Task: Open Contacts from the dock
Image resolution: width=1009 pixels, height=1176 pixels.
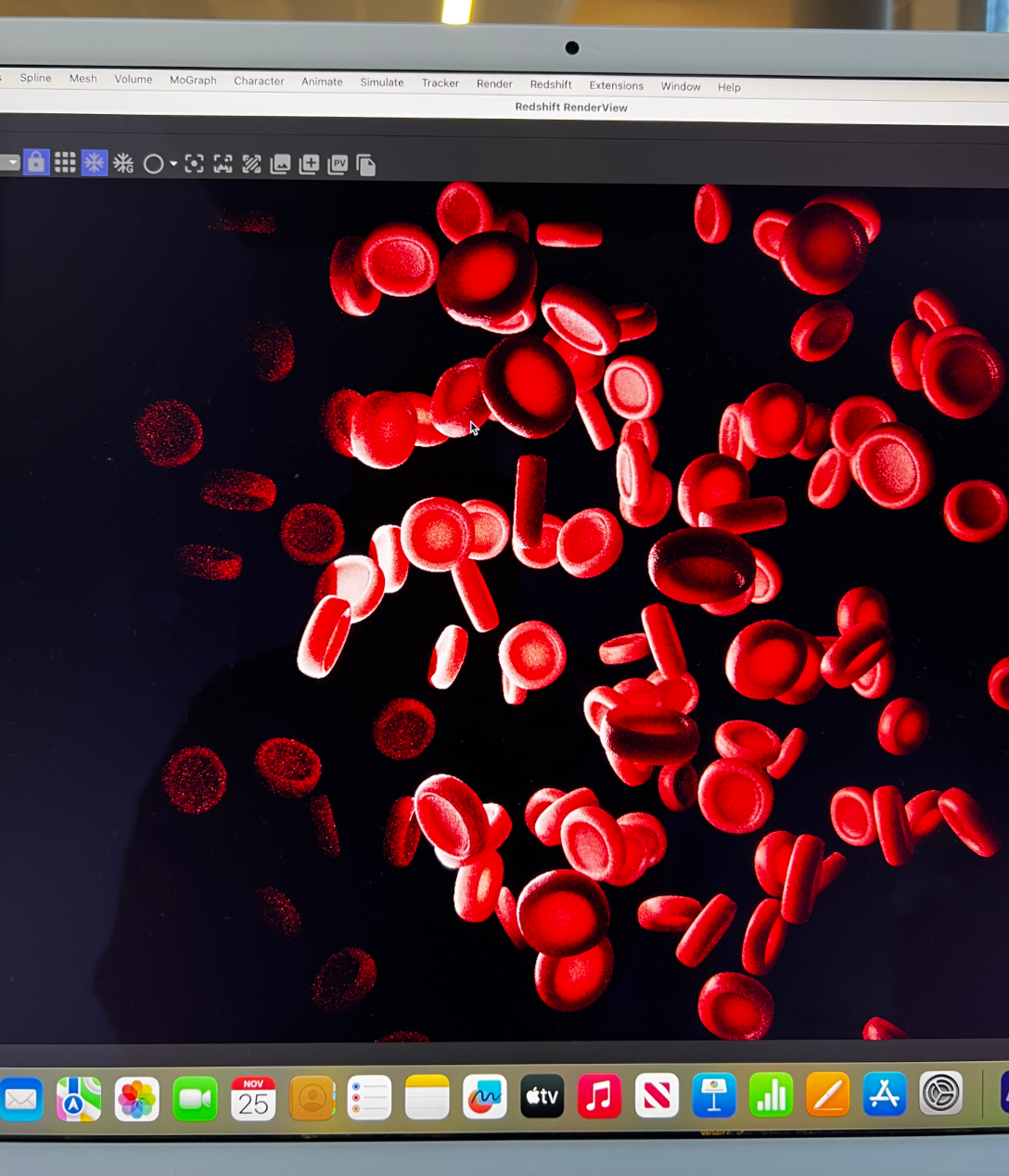Action: tap(313, 1100)
